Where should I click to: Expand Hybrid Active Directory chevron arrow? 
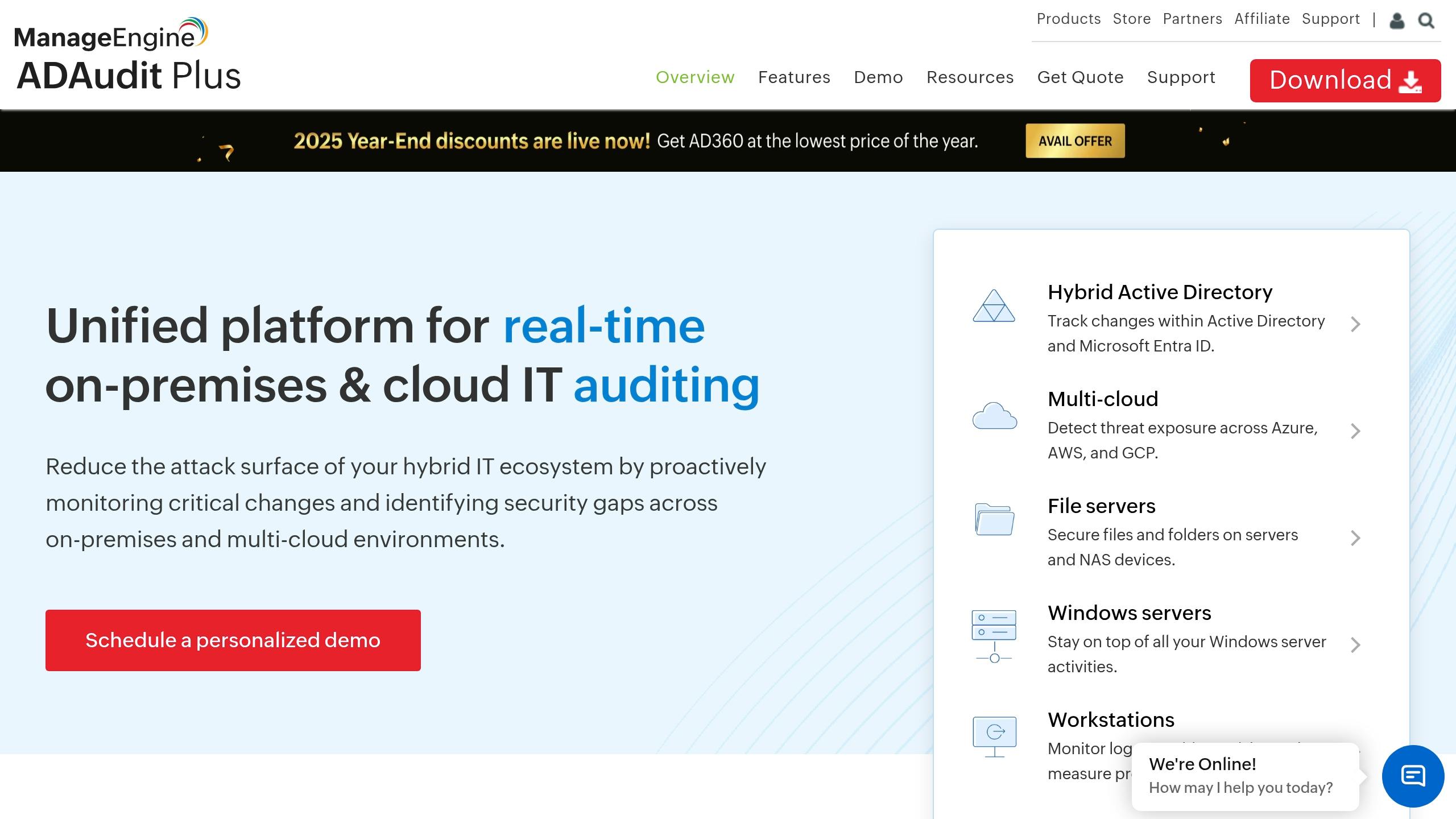(x=1355, y=324)
